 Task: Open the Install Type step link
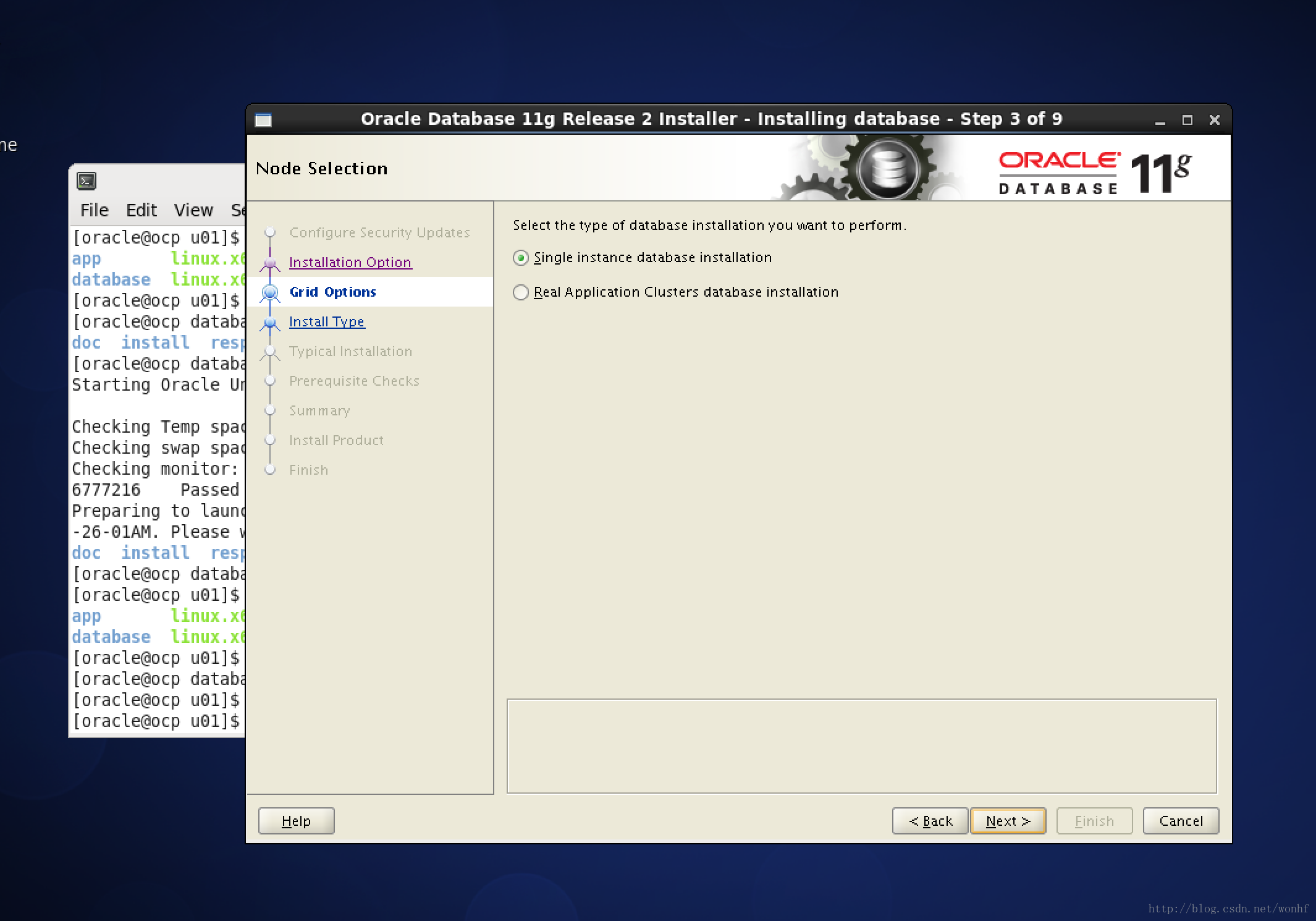[327, 321]
